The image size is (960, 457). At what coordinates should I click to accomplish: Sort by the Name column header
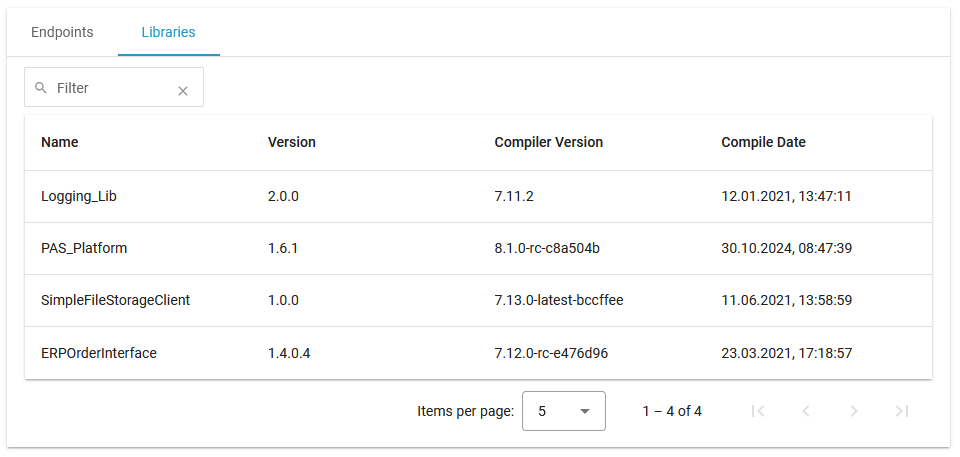pyautogui.click(x=60, y=142)
